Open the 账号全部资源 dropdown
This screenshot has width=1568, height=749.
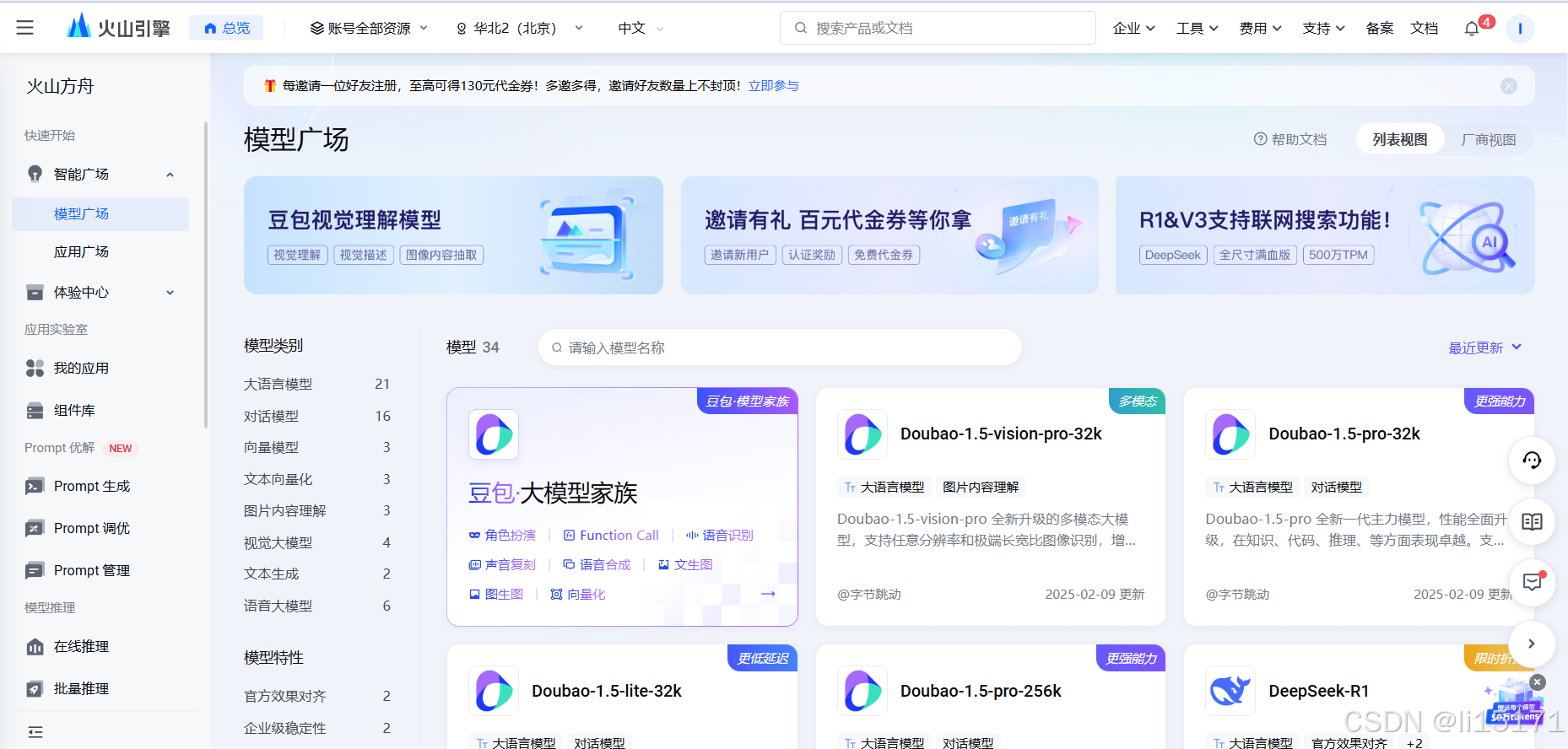(369, 28)
